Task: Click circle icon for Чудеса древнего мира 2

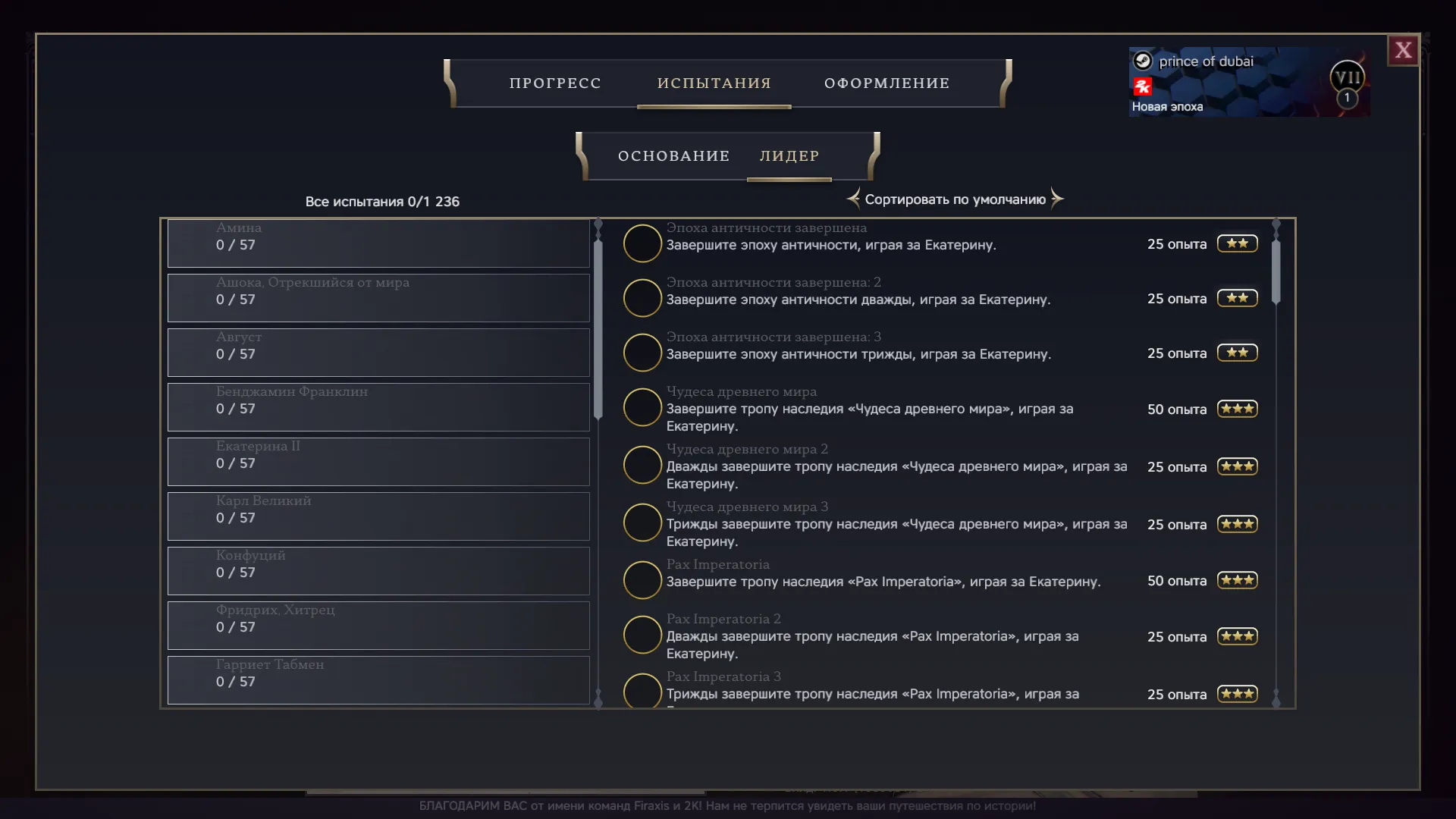Action: (642, 465)
